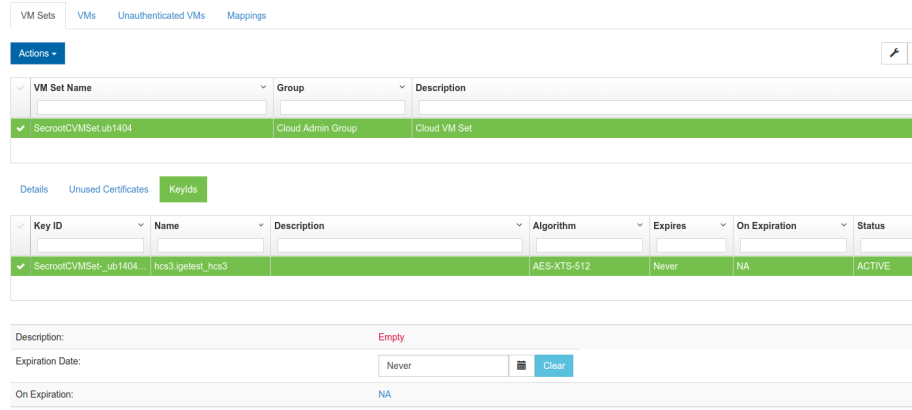This screenshot has height=410, width=912.
Task: Open the Actions dropdown menu
Action: pyautogui.click(x=38, y=54)
